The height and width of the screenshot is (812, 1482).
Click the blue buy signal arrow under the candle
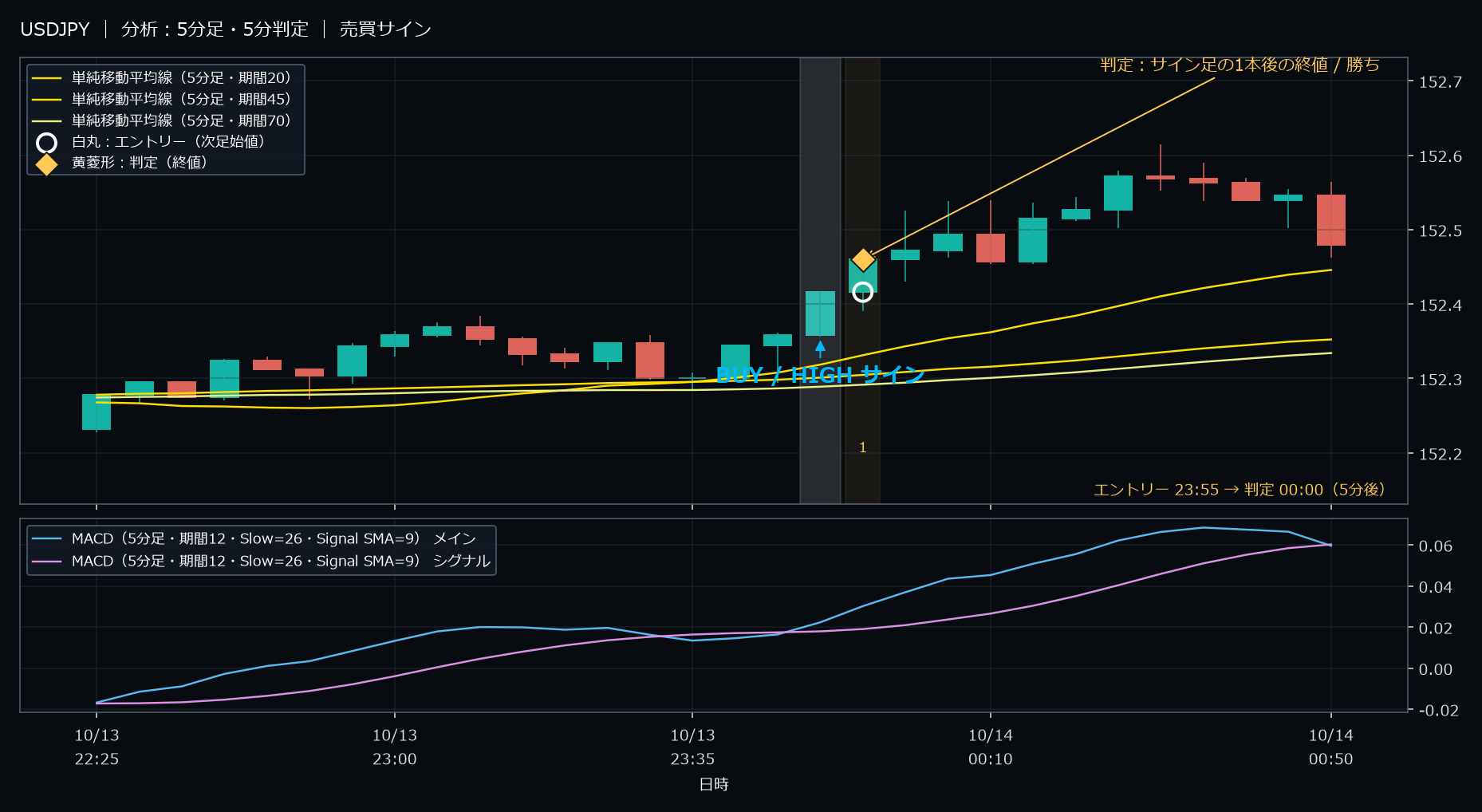click(x=820, y=349)
